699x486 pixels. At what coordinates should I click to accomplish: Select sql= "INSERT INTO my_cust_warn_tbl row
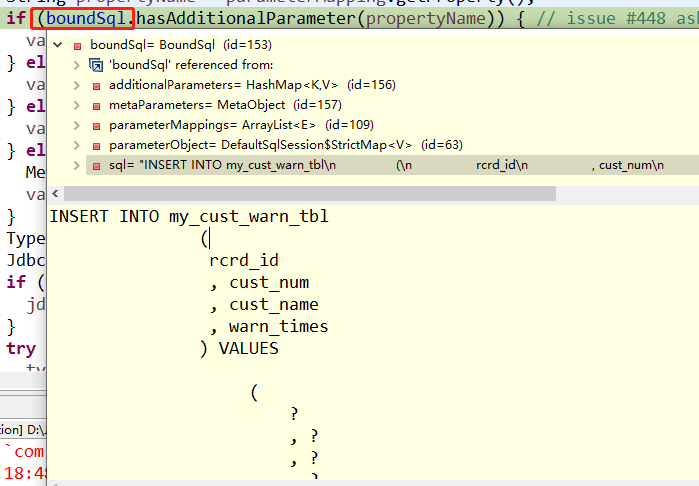392,165
